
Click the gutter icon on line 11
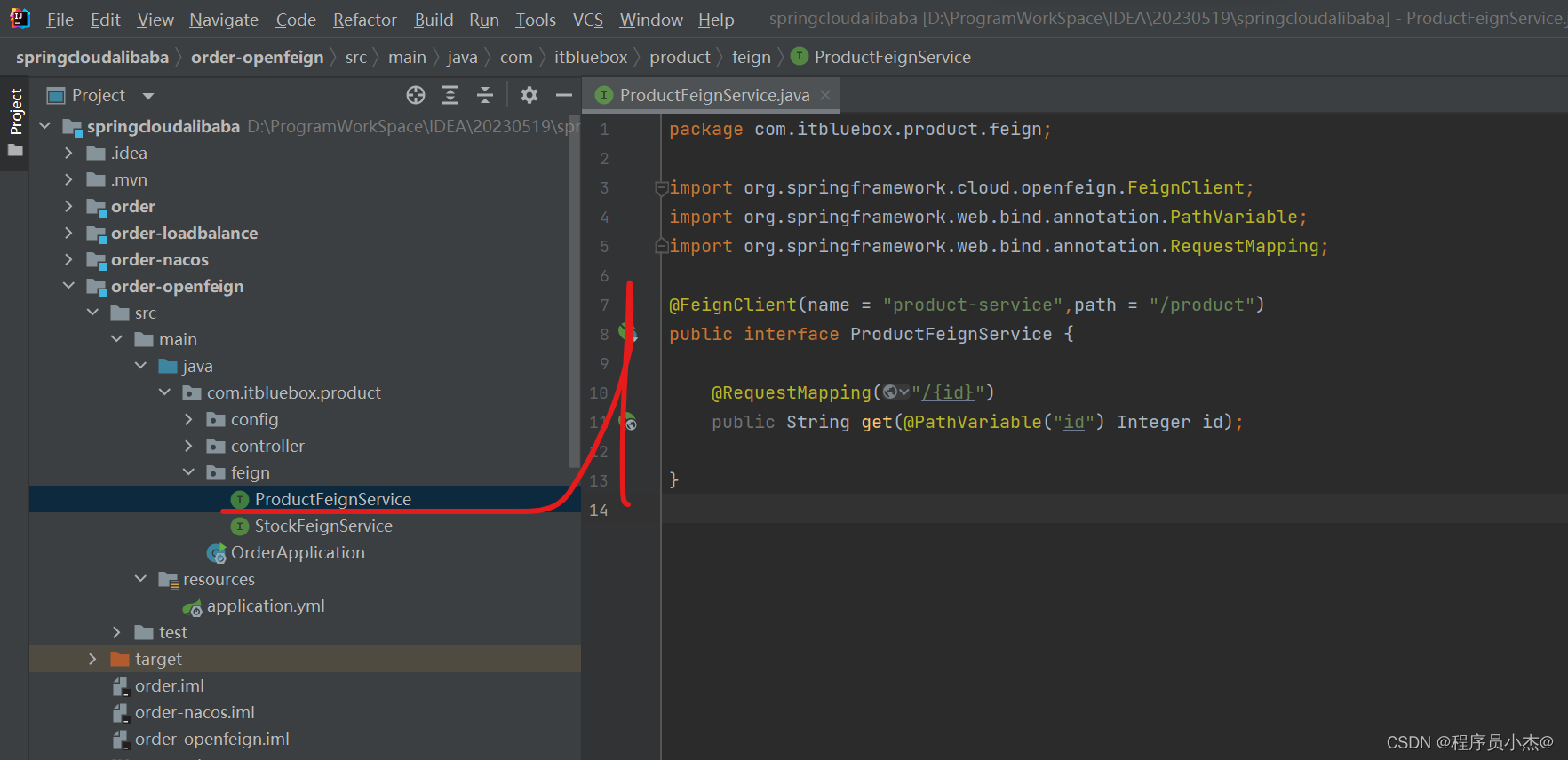628,422
